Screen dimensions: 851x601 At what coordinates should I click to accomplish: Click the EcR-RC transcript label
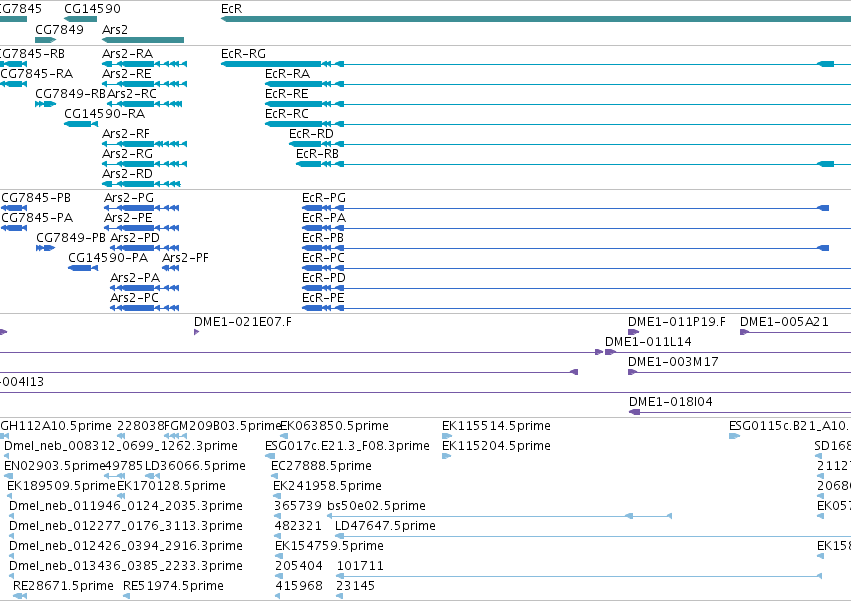[x=287, y=114]
